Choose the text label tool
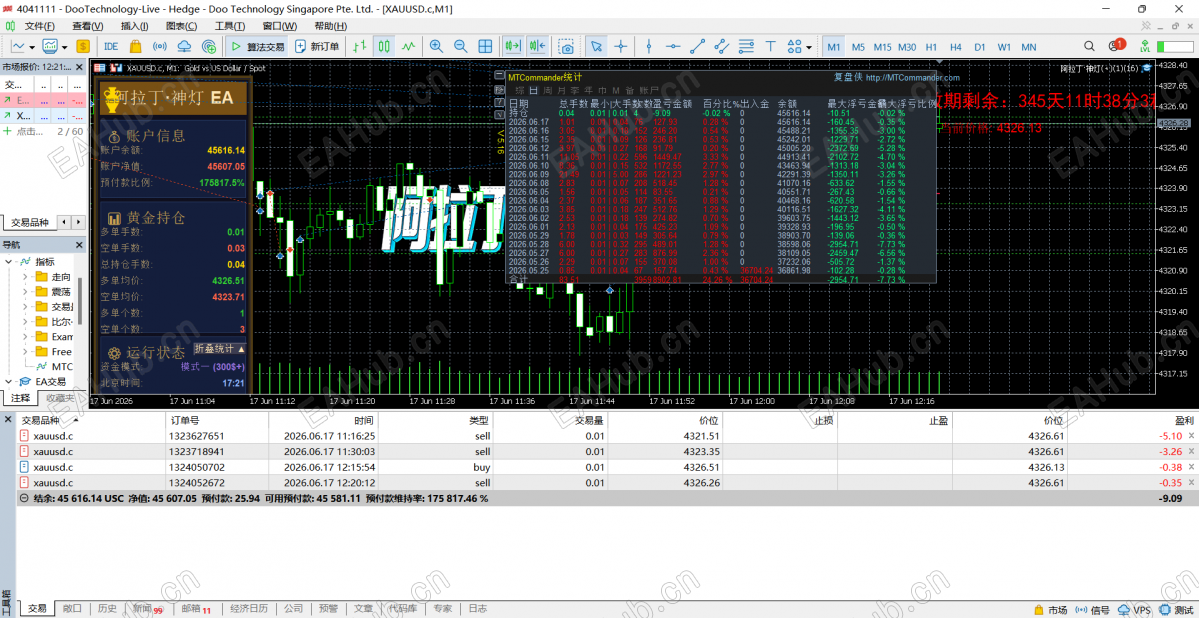Screen dimensions: 1199x618 click(x=771, y=47)
